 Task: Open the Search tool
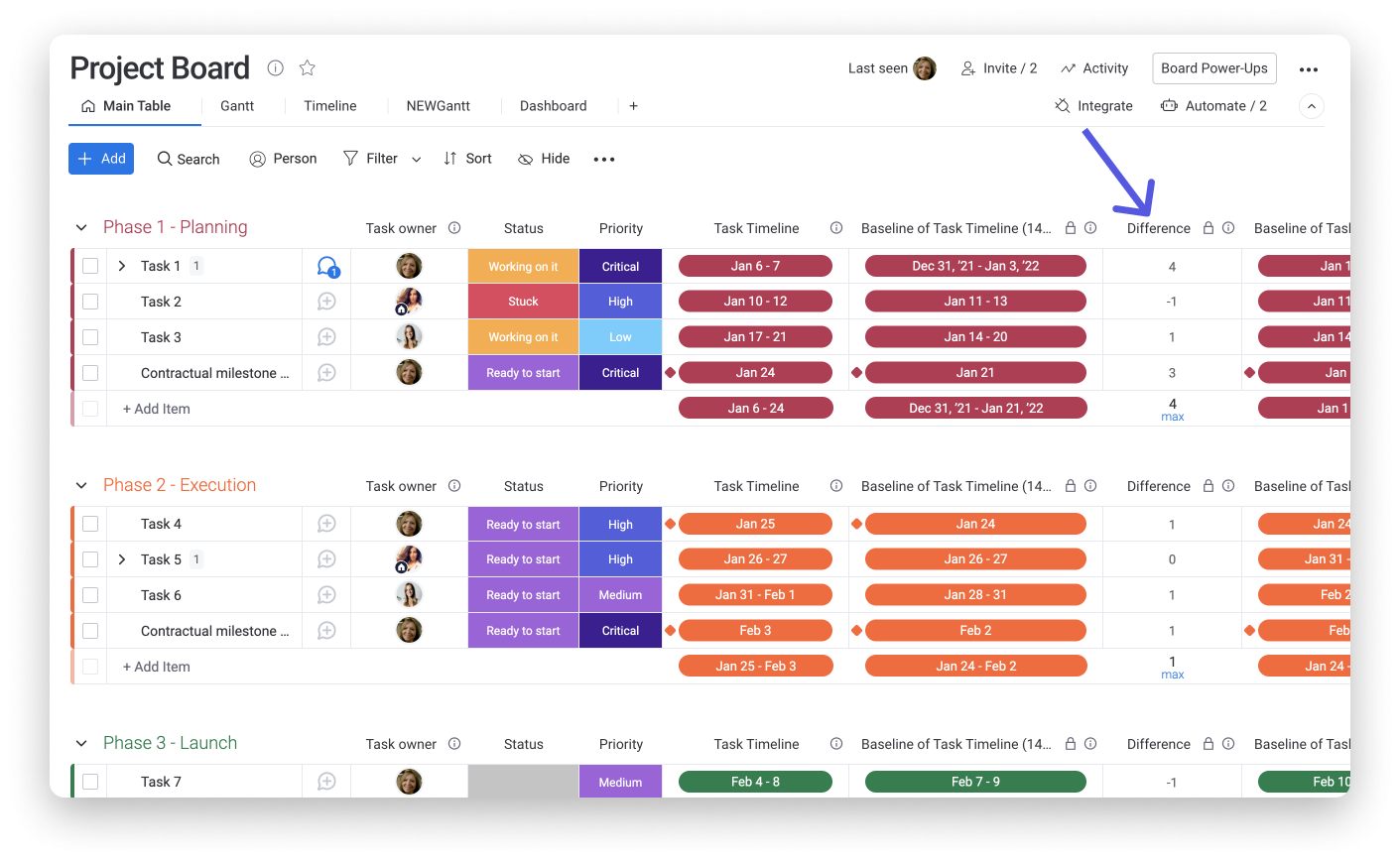pos(188,159)
